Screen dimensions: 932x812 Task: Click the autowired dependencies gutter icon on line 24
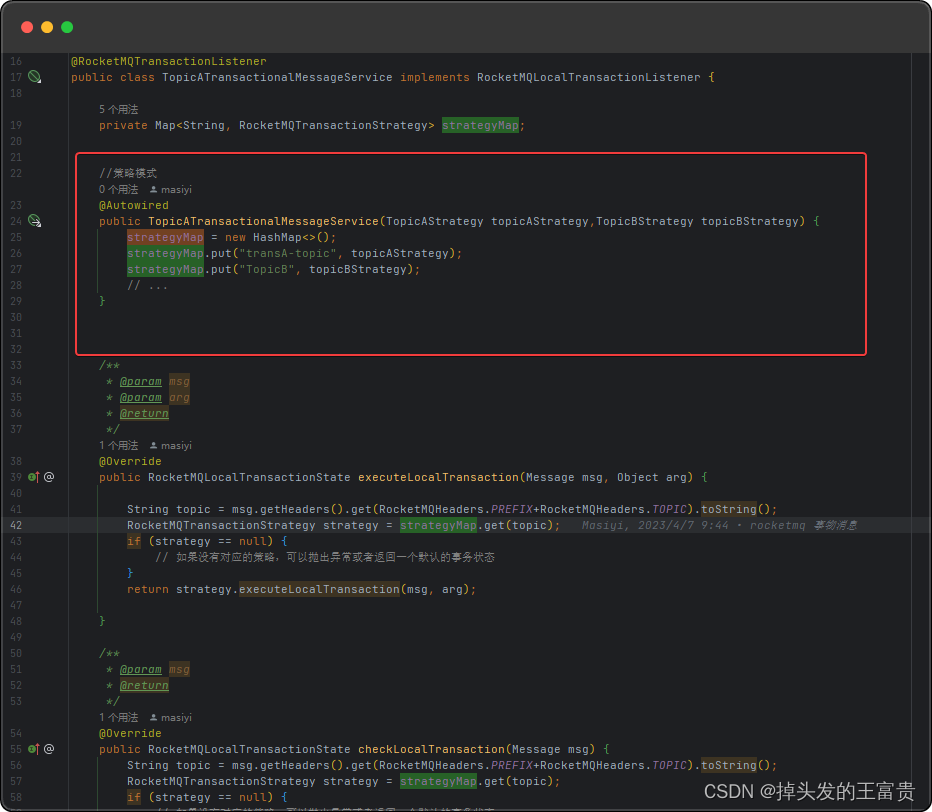[34, 221]
